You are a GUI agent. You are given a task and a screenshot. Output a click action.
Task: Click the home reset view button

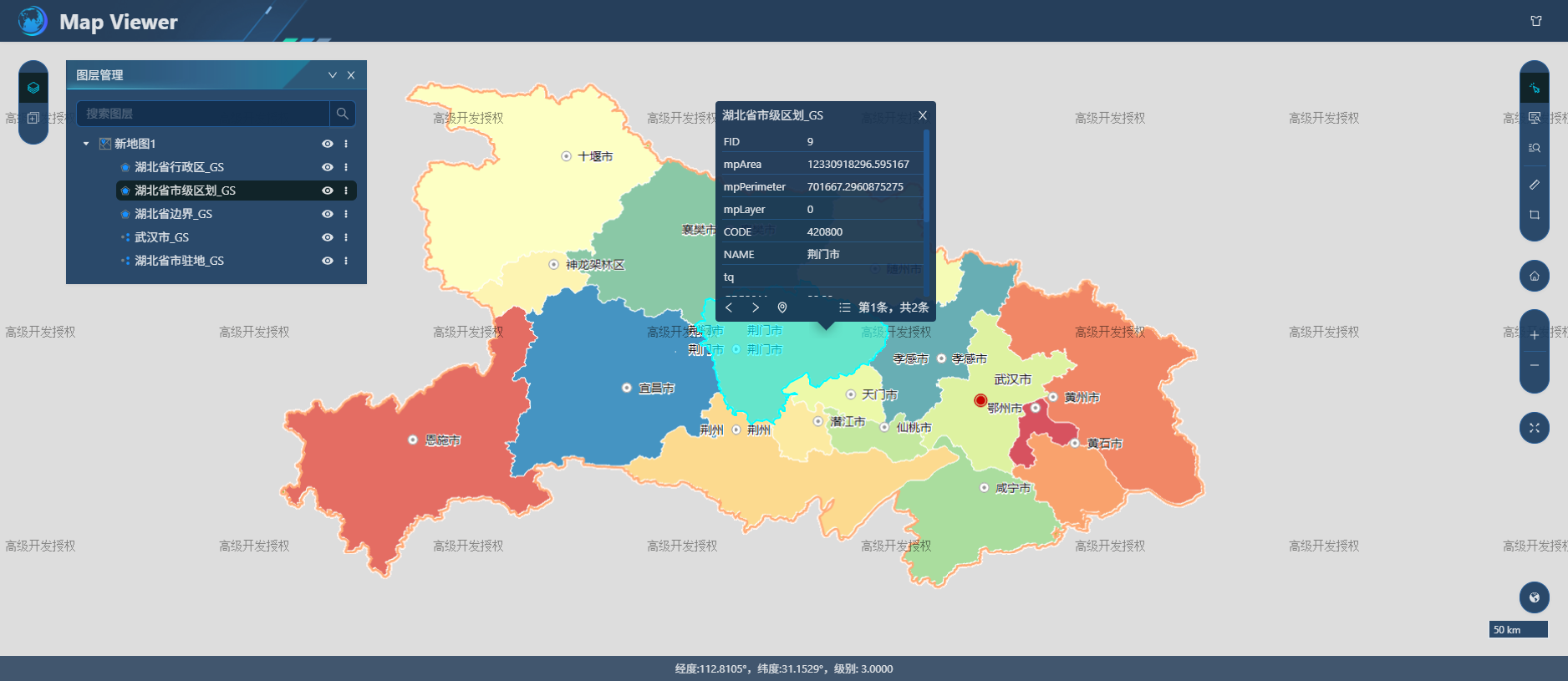(x=1534, y=276)
